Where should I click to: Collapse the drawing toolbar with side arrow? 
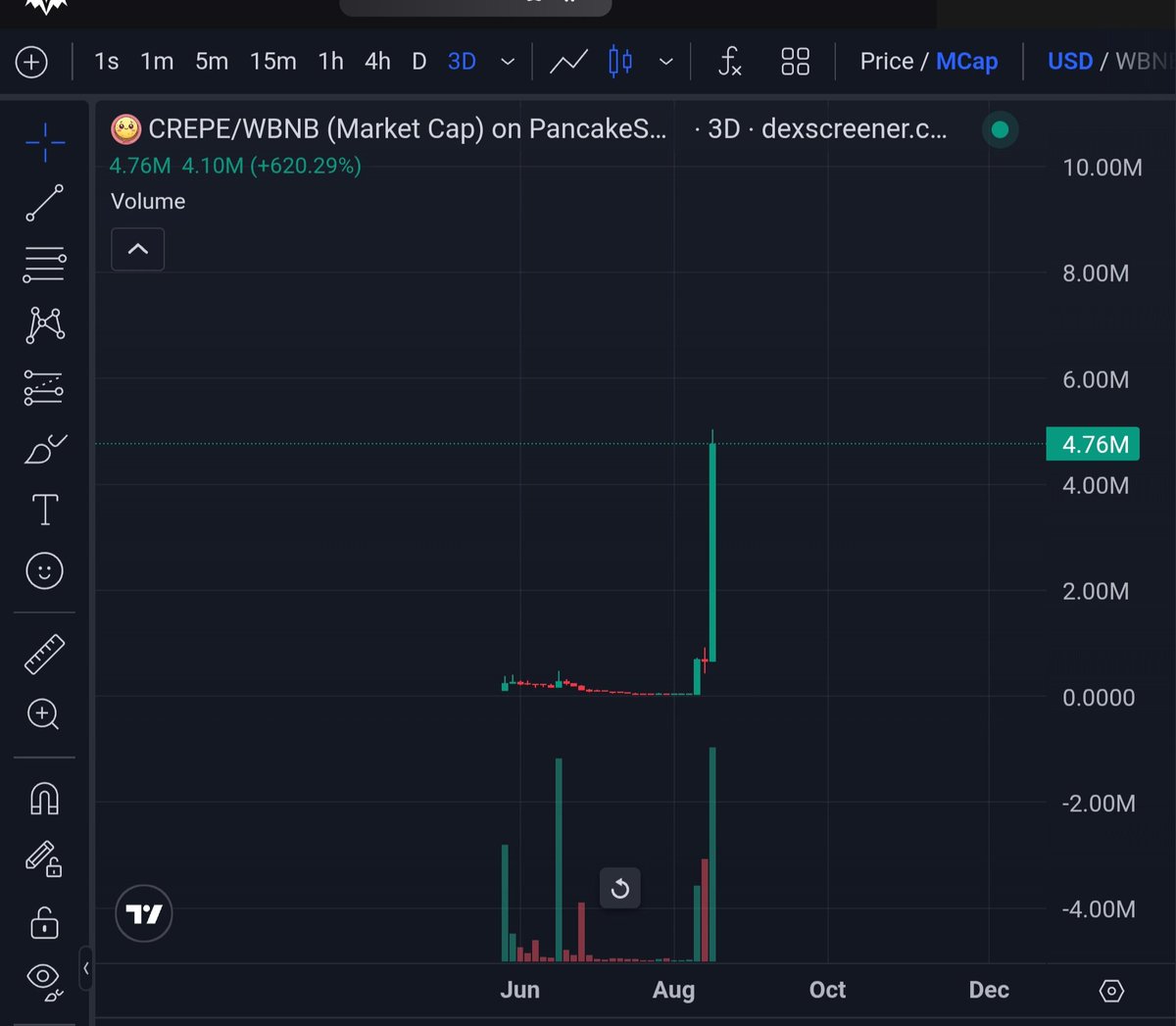86,968
